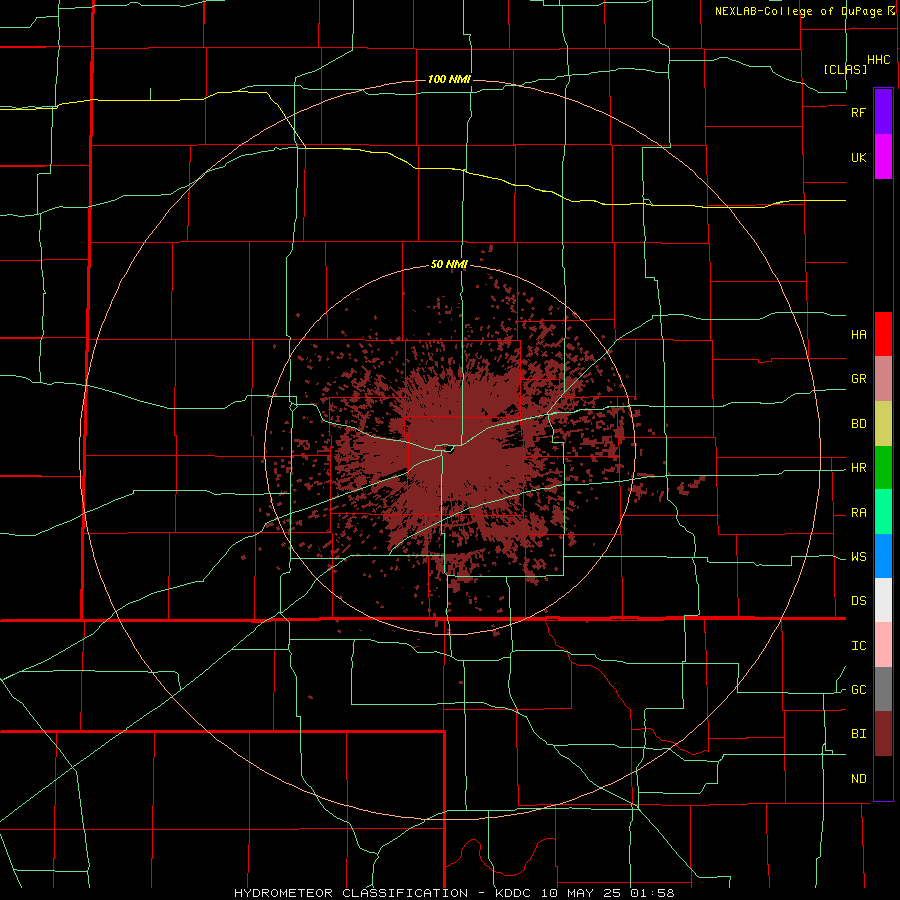Click the BD legend label
This screenshot has width=900, height=900.
click(x=858, y=424)
